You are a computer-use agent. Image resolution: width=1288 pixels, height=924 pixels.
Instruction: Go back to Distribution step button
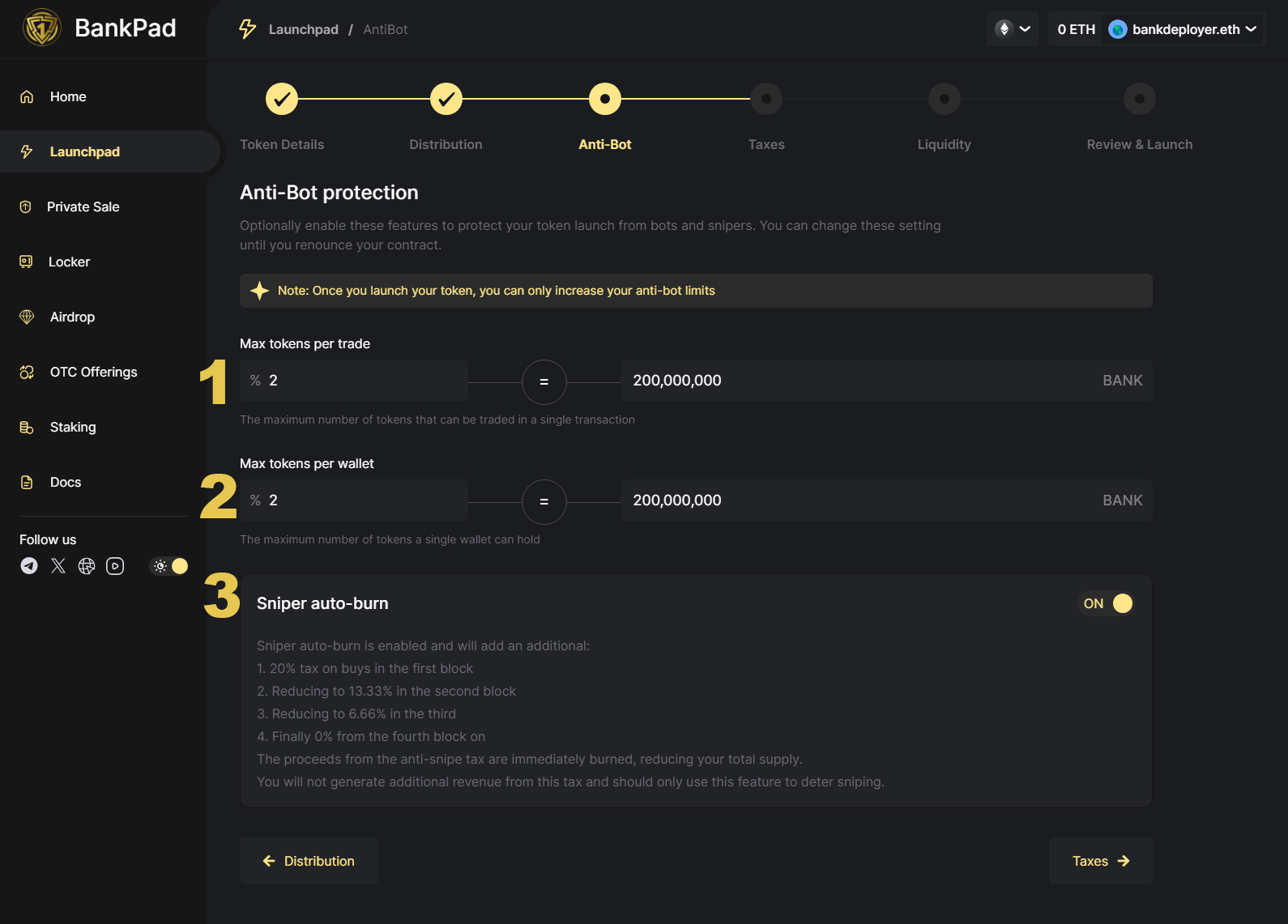point(309,861)
